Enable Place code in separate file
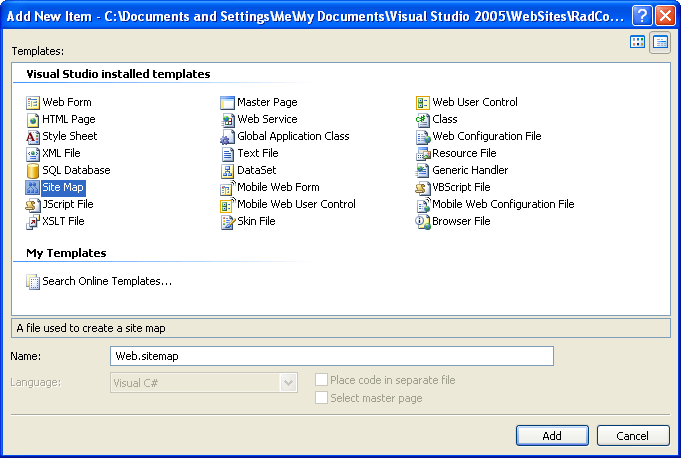 (321, 380)
